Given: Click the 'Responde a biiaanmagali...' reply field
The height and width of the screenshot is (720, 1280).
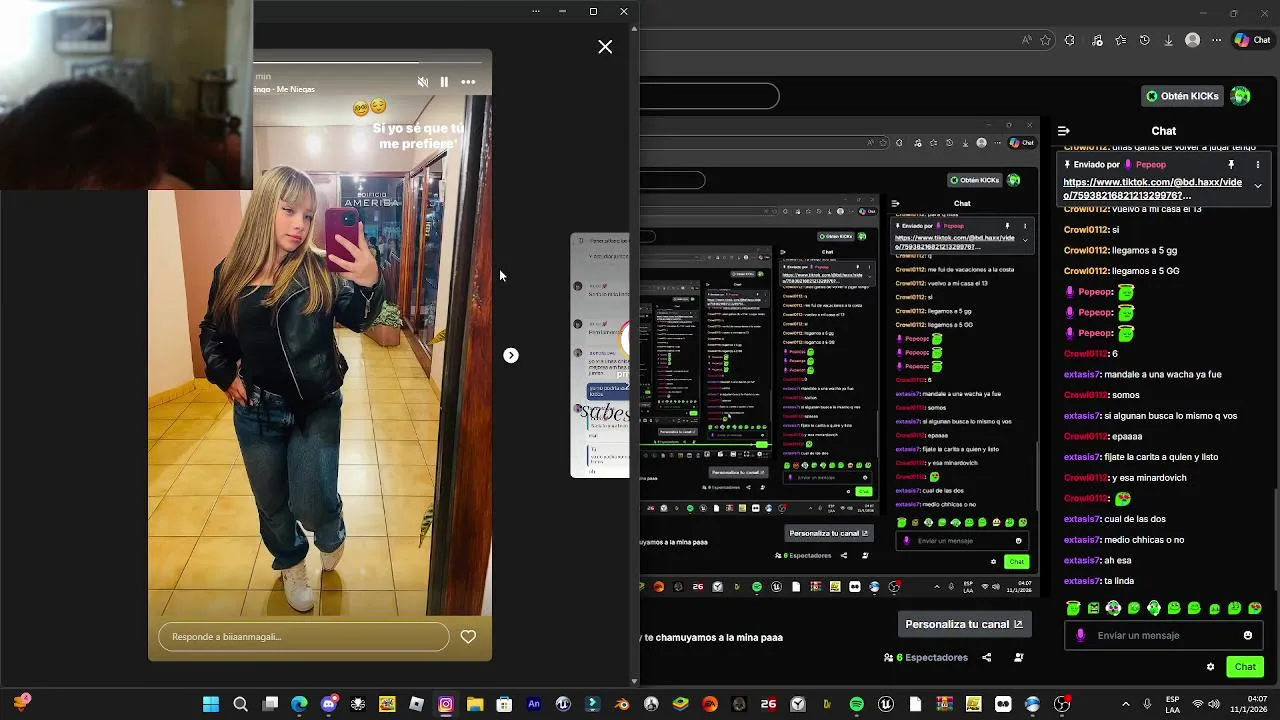Looking at the screenshot, I should pos(304,637).
